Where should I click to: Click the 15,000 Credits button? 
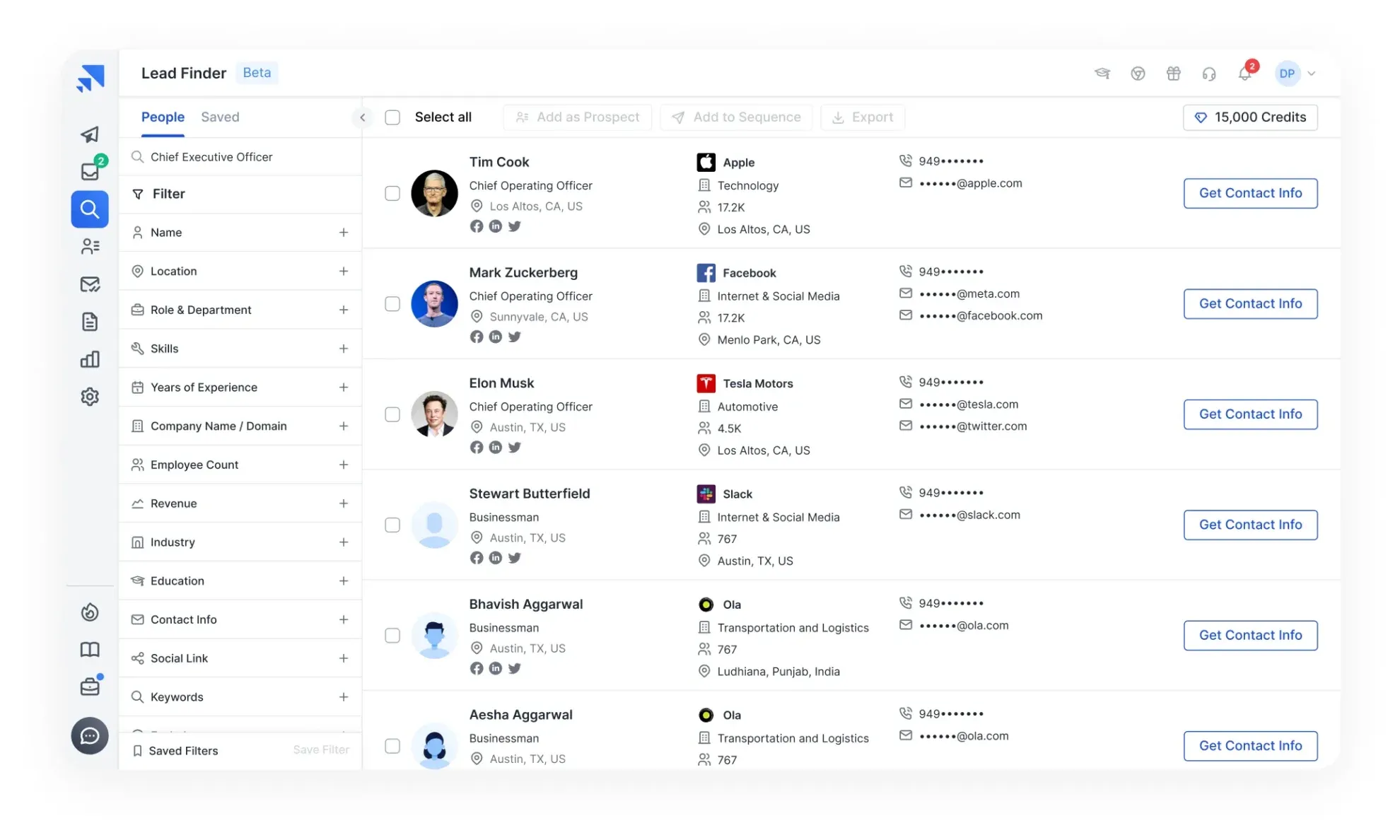pos(1250,117)
